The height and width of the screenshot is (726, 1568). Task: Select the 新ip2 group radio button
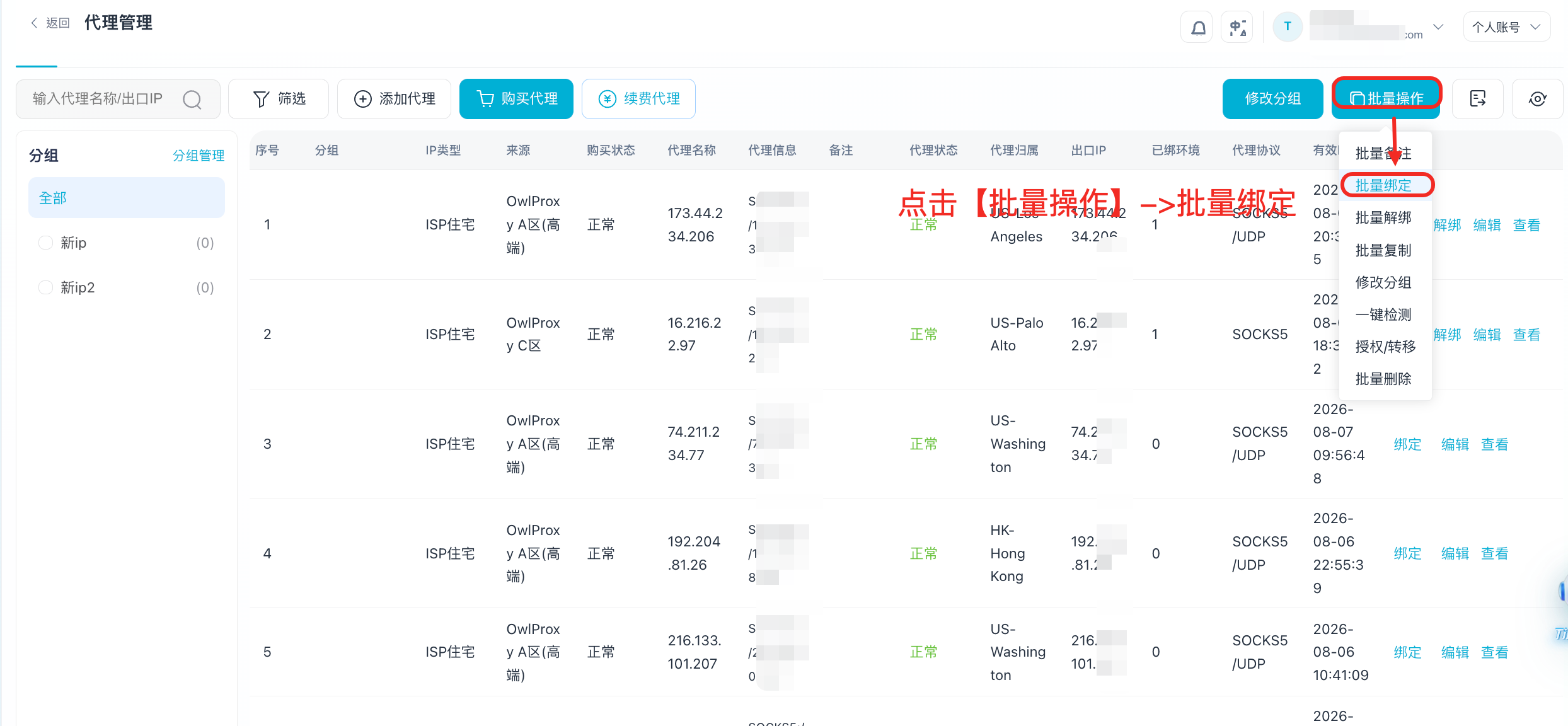click(45, 287)
